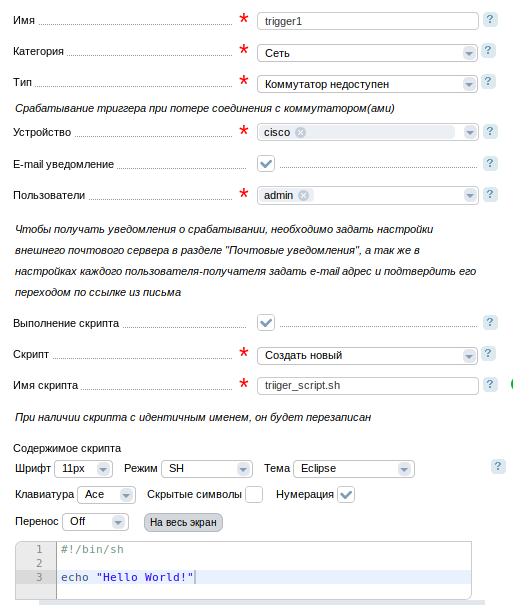
Task: Toggle Нумерация checkbox off
Action: (346, 495)
